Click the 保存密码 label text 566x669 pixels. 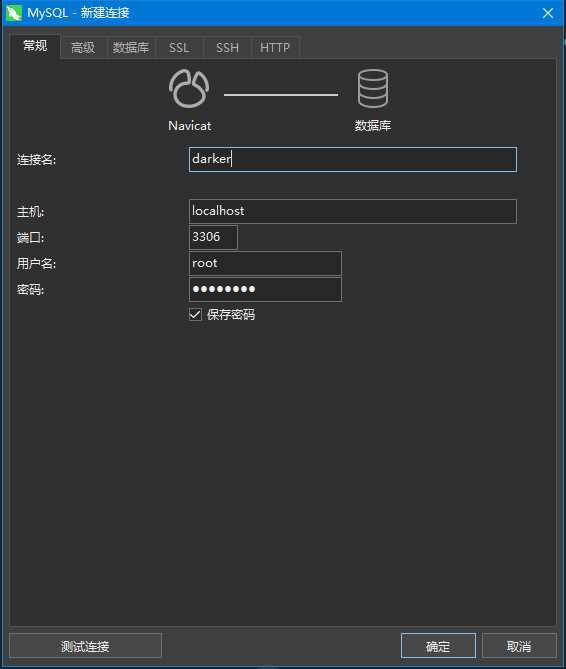(231, 314)
